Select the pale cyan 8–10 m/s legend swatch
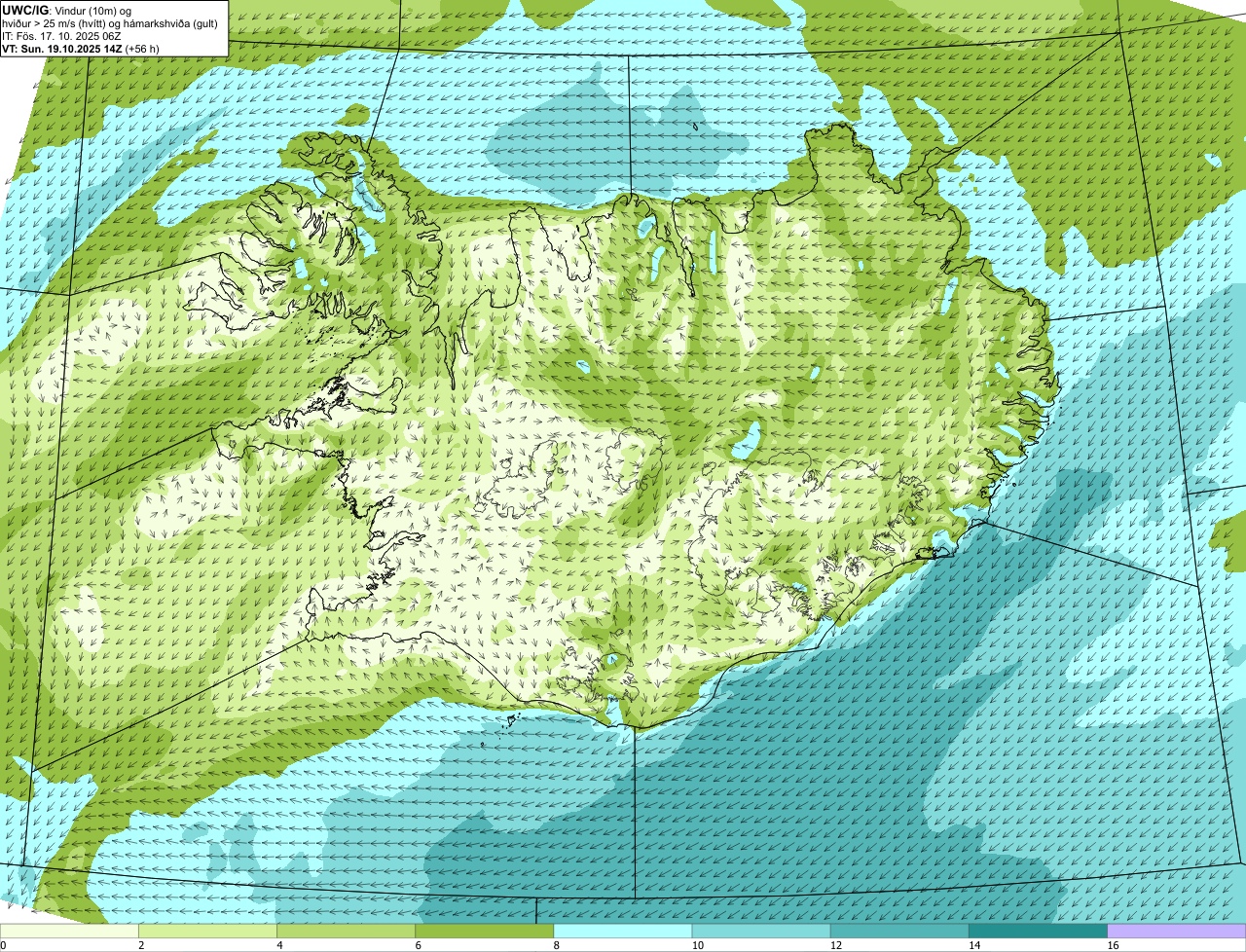Viewport: 1246px width, 952px height. (x=623, y=931)
